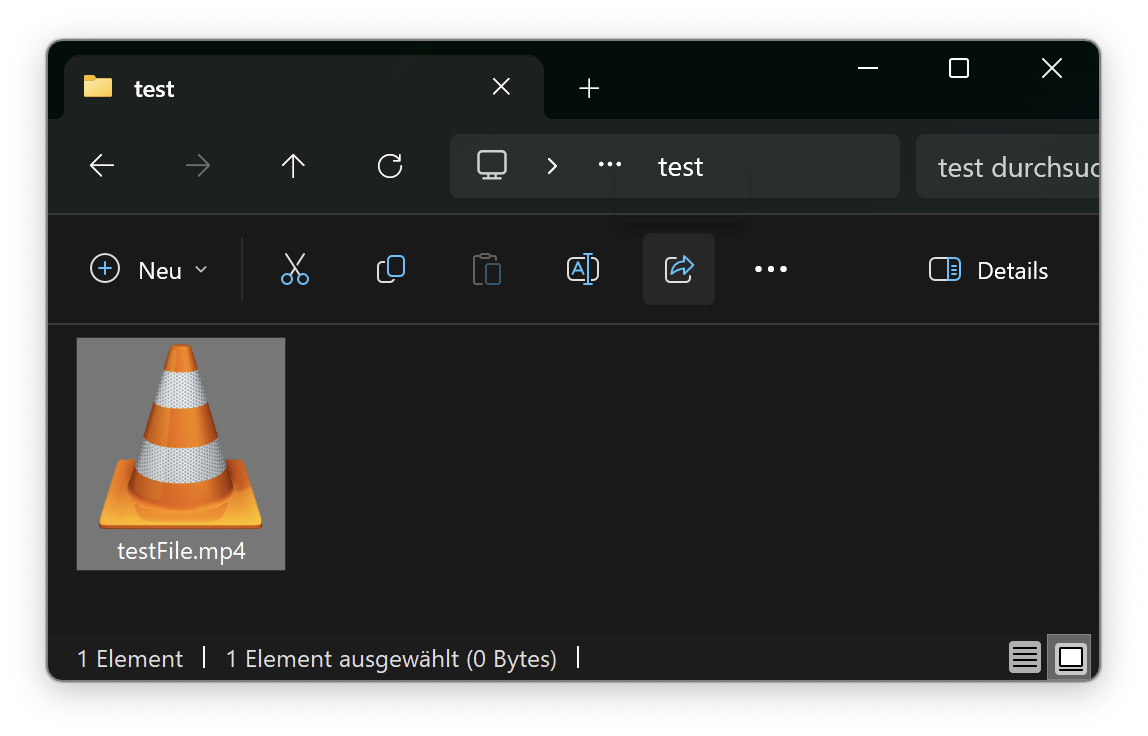
Task: Add a new Explorer tab
Action: (x=589, y=88)
